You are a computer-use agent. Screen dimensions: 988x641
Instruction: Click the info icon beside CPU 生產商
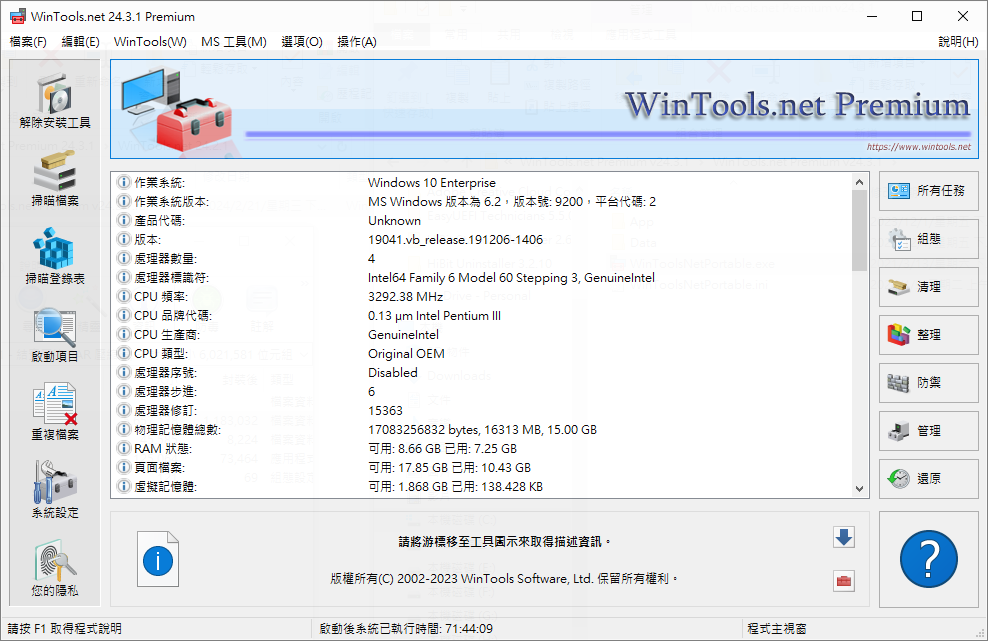pos(124,334)
